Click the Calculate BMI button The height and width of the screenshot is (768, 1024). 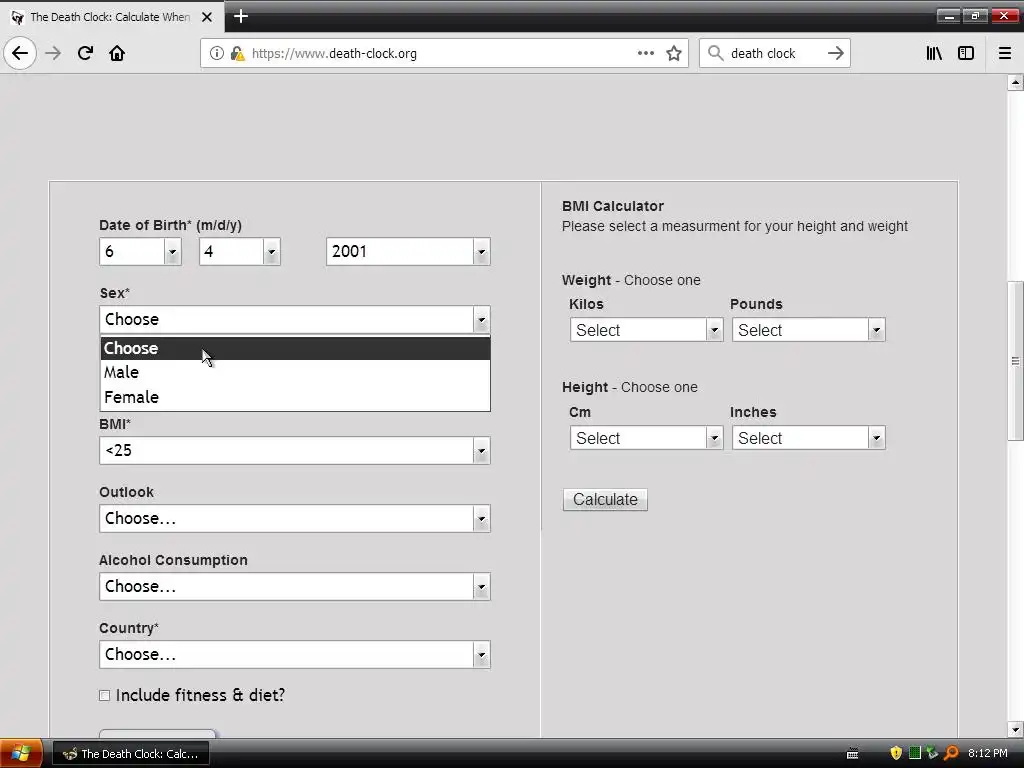click(x=605, y=500)
